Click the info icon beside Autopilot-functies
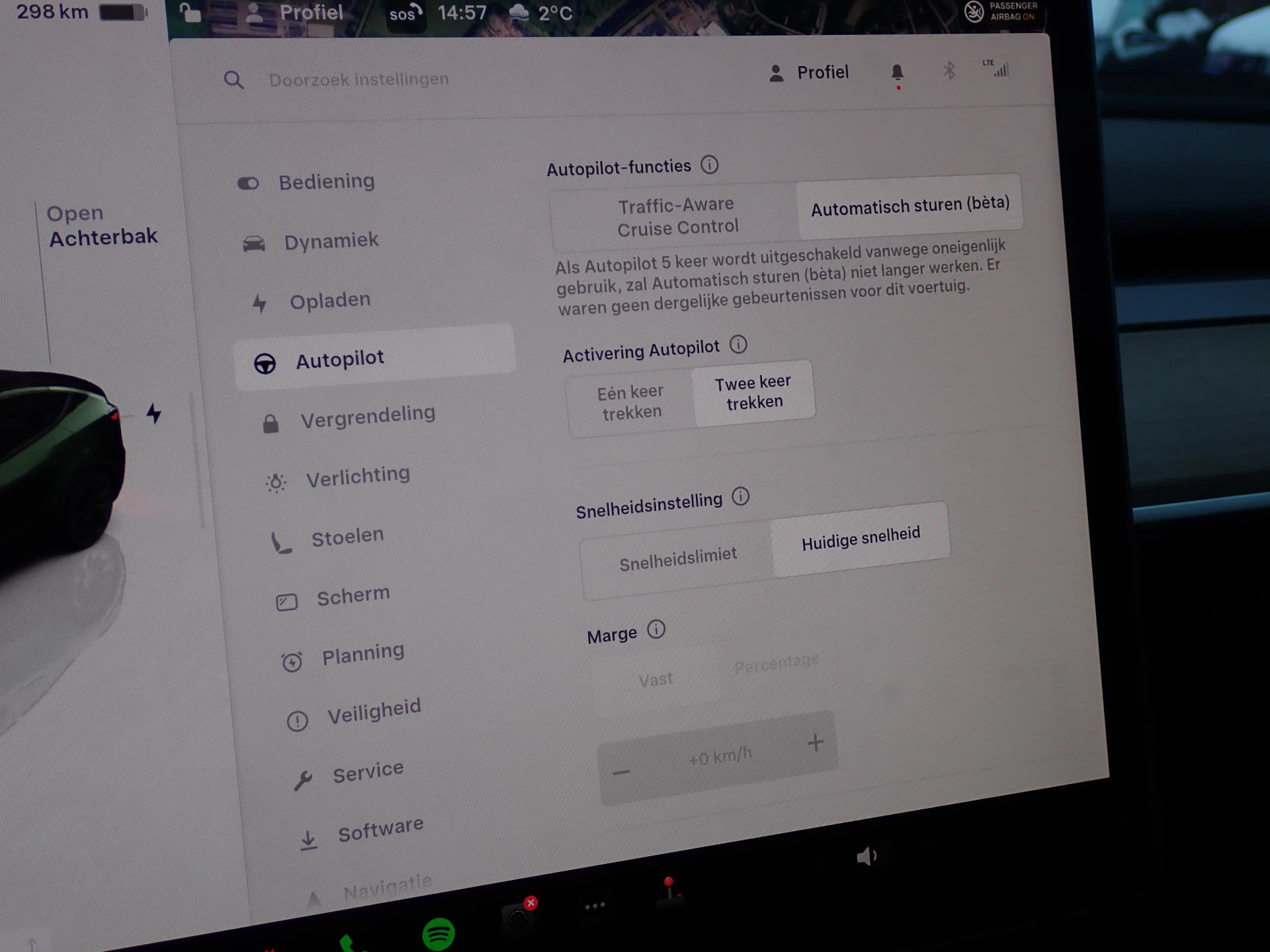Screen dimensions: 1270x952 pyautogui.click(x=709, y=165)
